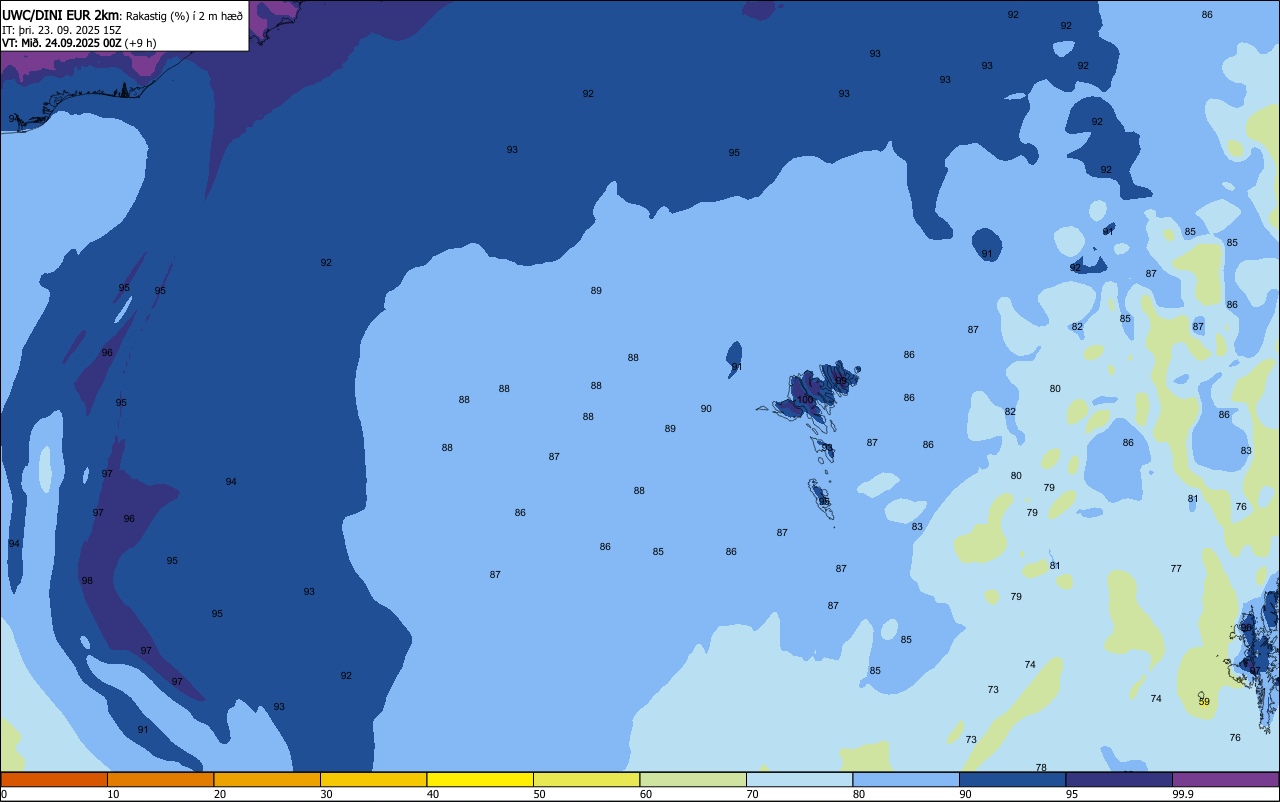Image resolution: width=1280 pixels, height=802 pixels.
Task: Click the "10" legend tick label
Action: [114, 794]
